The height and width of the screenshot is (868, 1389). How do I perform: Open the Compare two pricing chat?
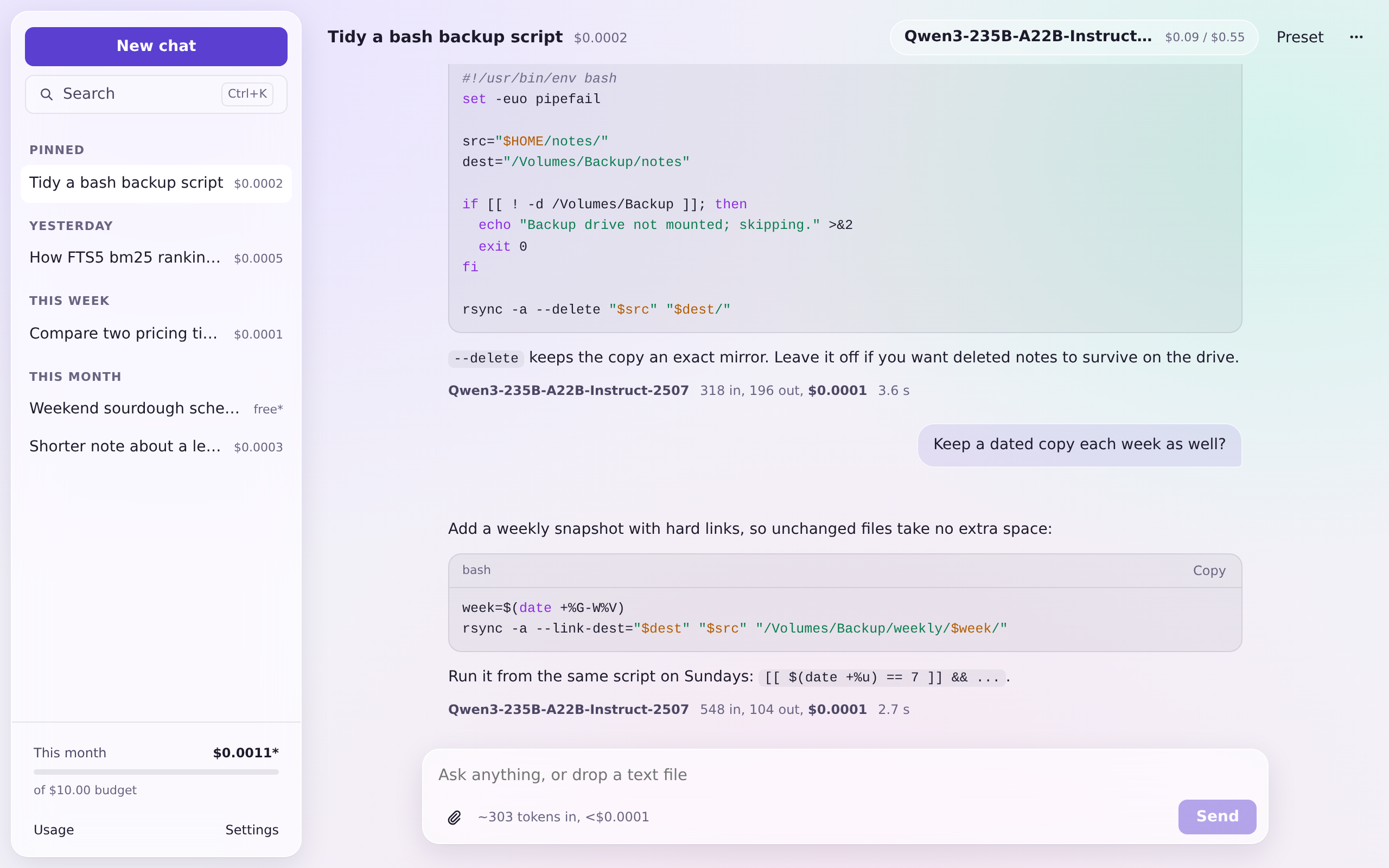pyautogui.click(x=156, y=334)
